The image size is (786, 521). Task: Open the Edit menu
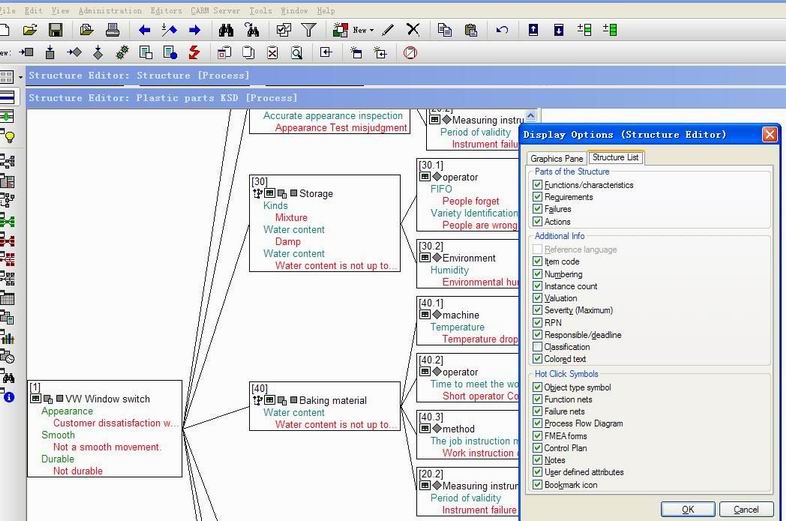(x=33, y=11)
